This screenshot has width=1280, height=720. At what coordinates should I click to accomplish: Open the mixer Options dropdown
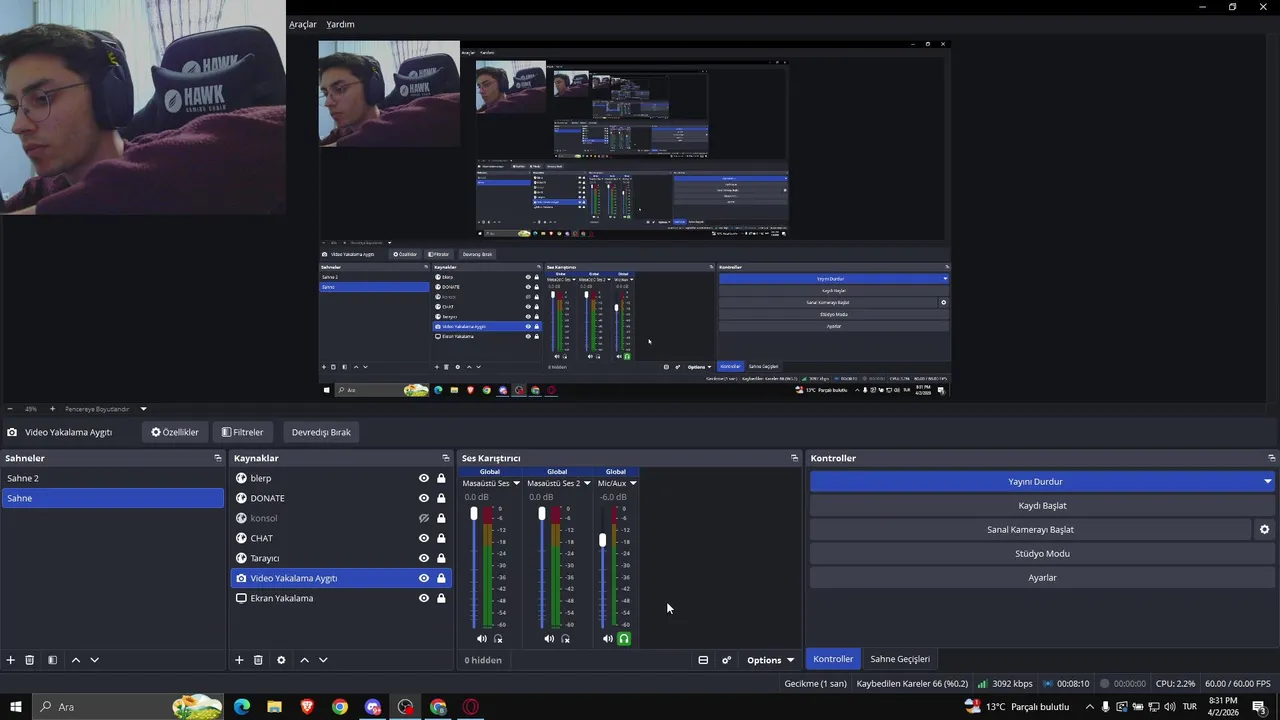[770, 660]
